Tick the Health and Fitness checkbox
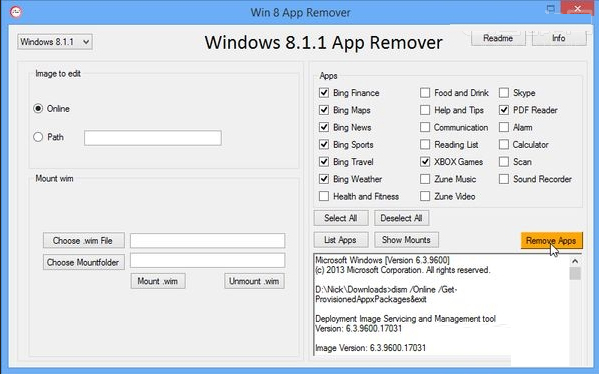599x374 pixels. tap(324, 196)
